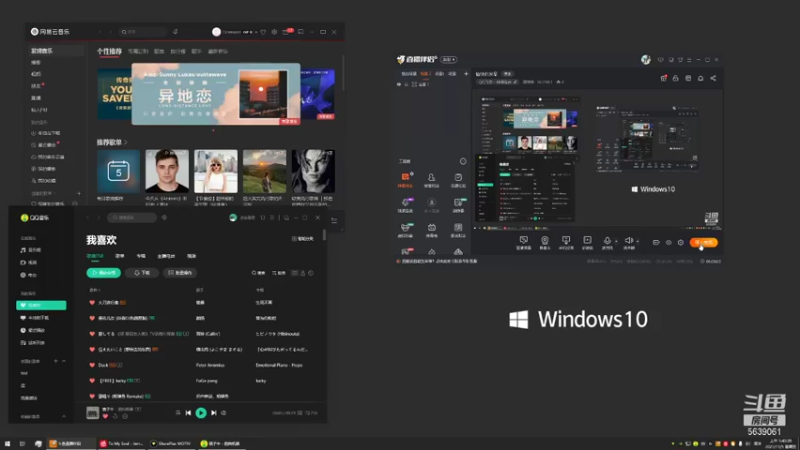
Task: Open the daily recommendation calendar playlist
Action: click(x=118, y=171)
